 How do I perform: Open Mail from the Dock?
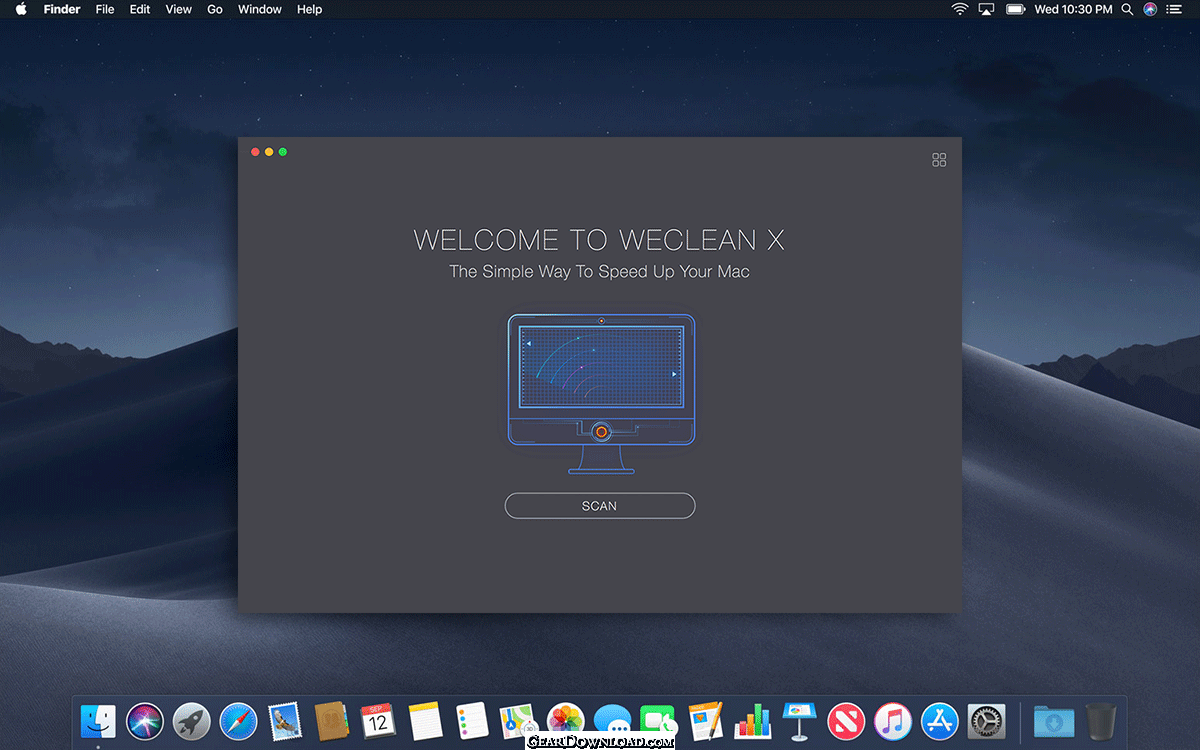285,720
